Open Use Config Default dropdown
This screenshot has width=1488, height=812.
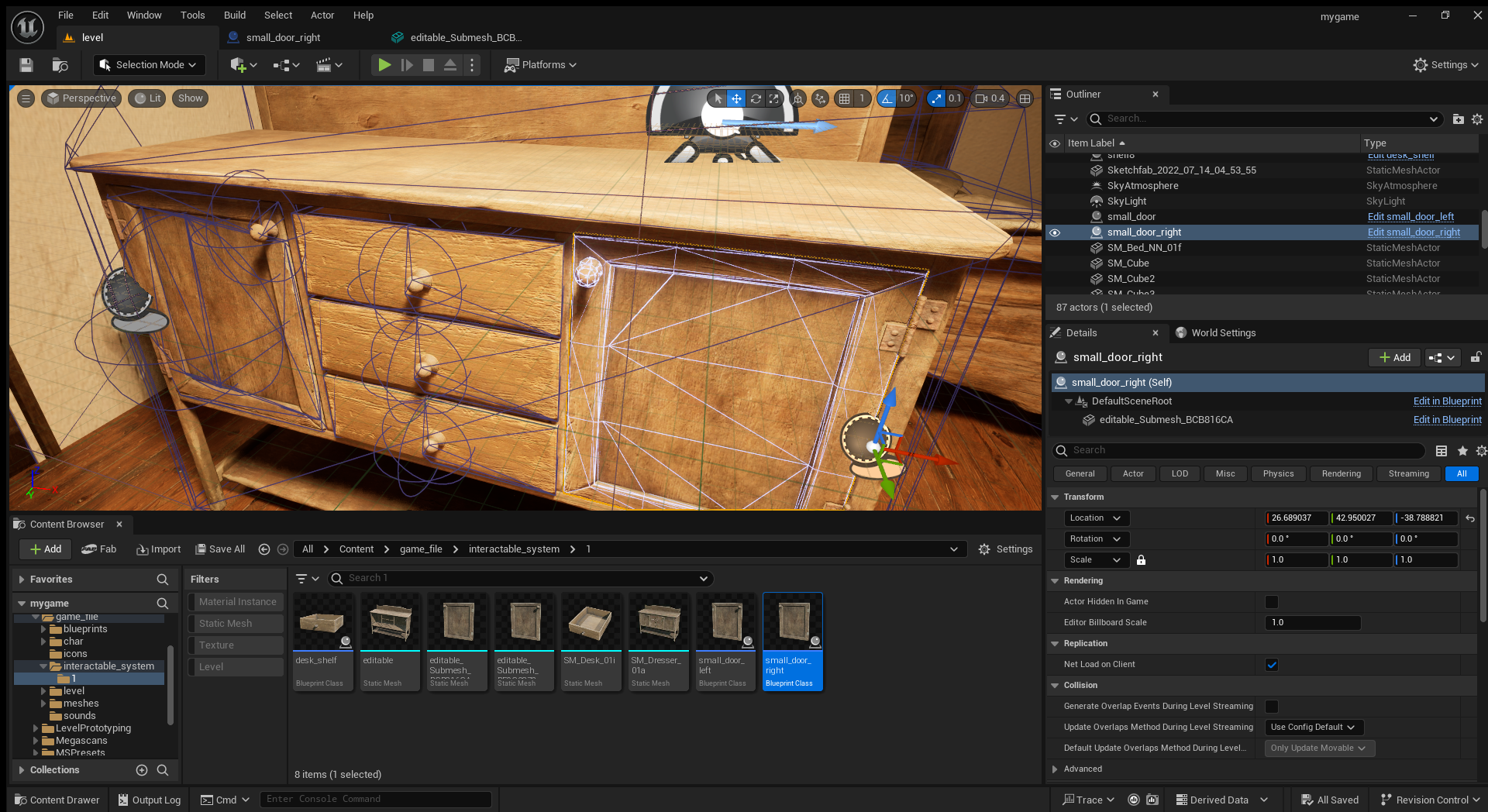(1314, 728)
